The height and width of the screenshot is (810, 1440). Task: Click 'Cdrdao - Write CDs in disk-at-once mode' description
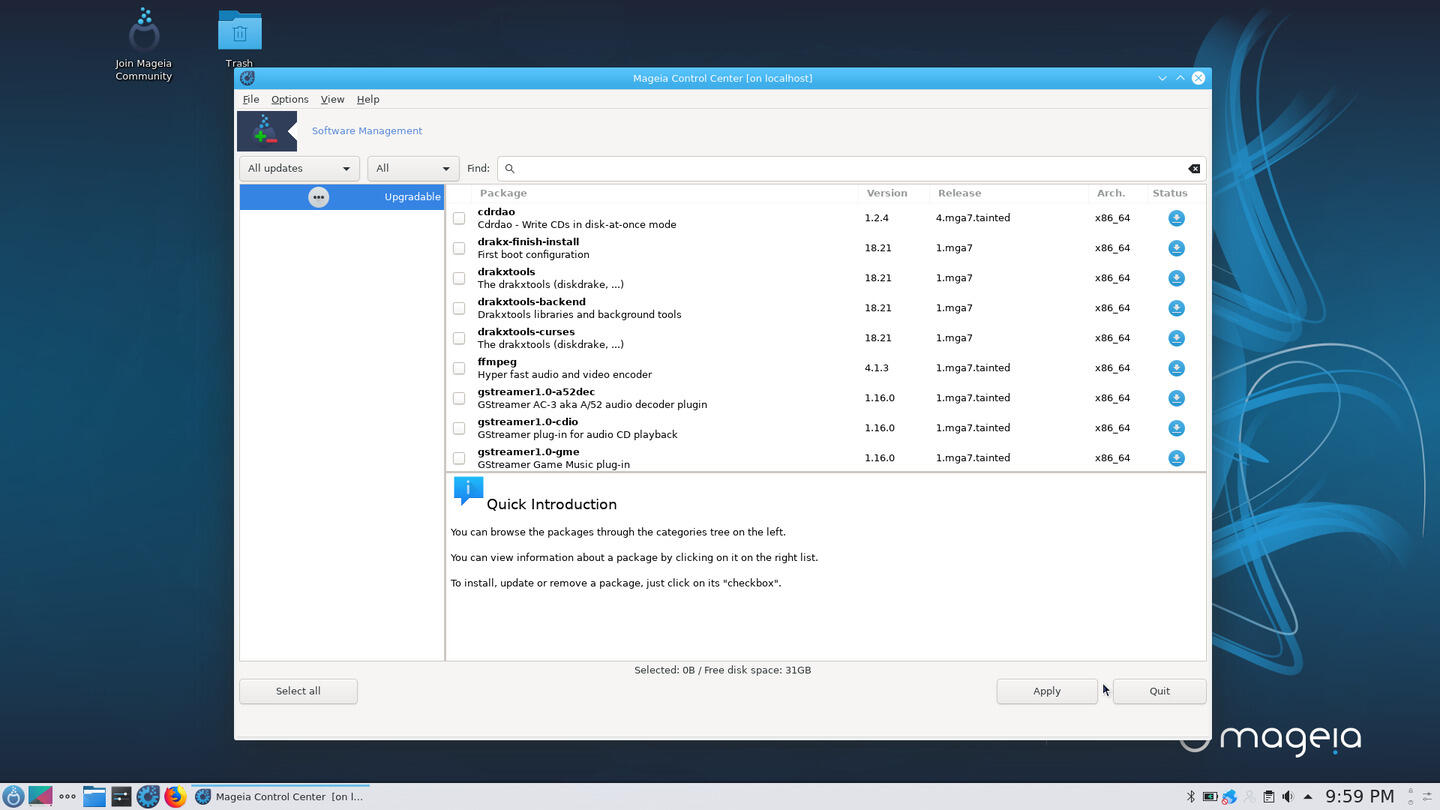point(577,225)
